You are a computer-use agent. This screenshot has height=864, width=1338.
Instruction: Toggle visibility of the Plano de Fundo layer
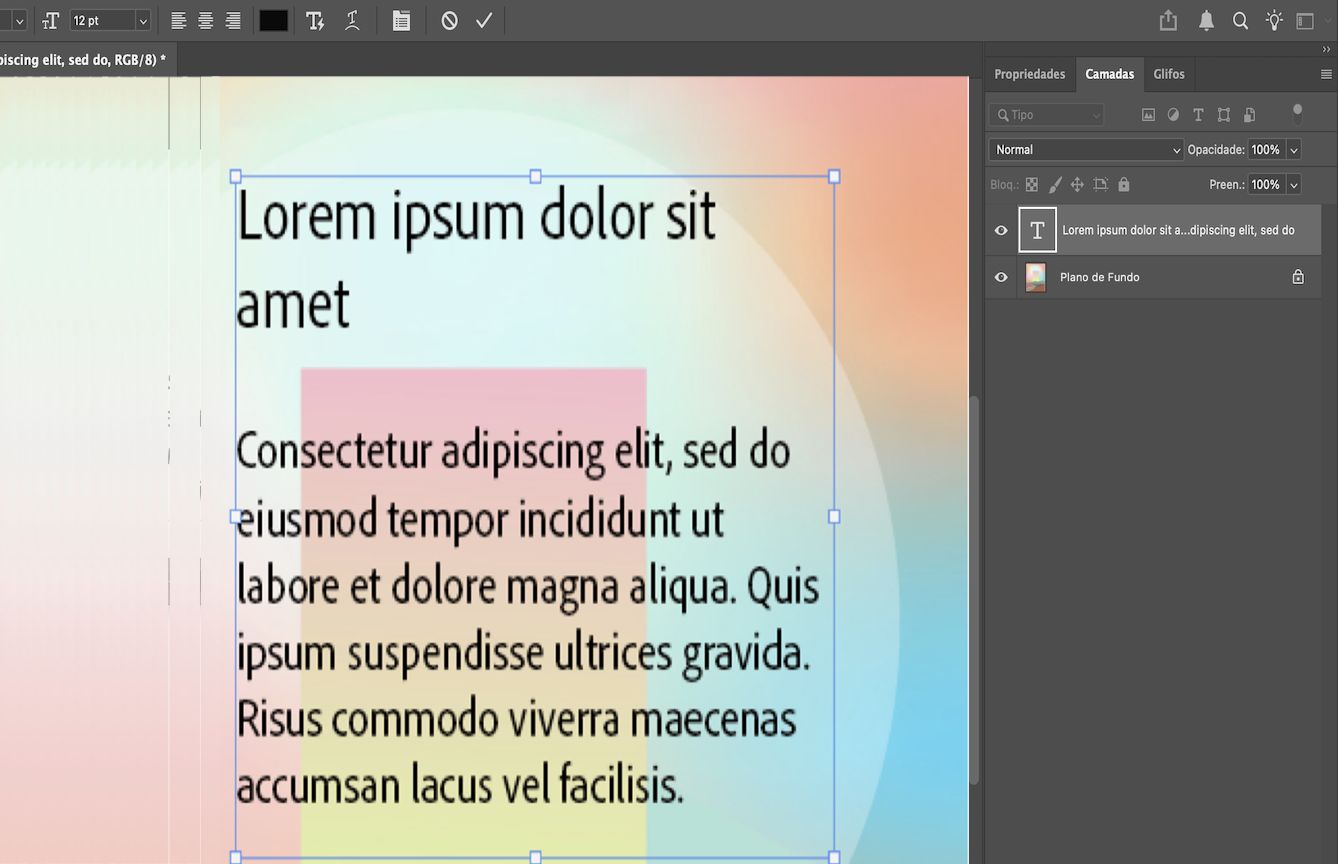tap(1000, 277)
